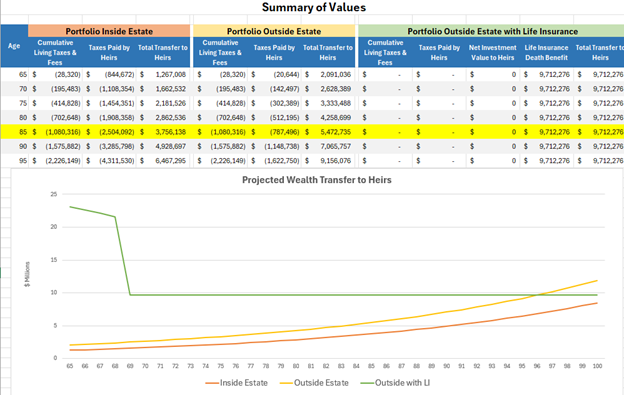Select the '$ Millions' vertical axis label
The image size is (624, 395).
(x=27, y=274)
